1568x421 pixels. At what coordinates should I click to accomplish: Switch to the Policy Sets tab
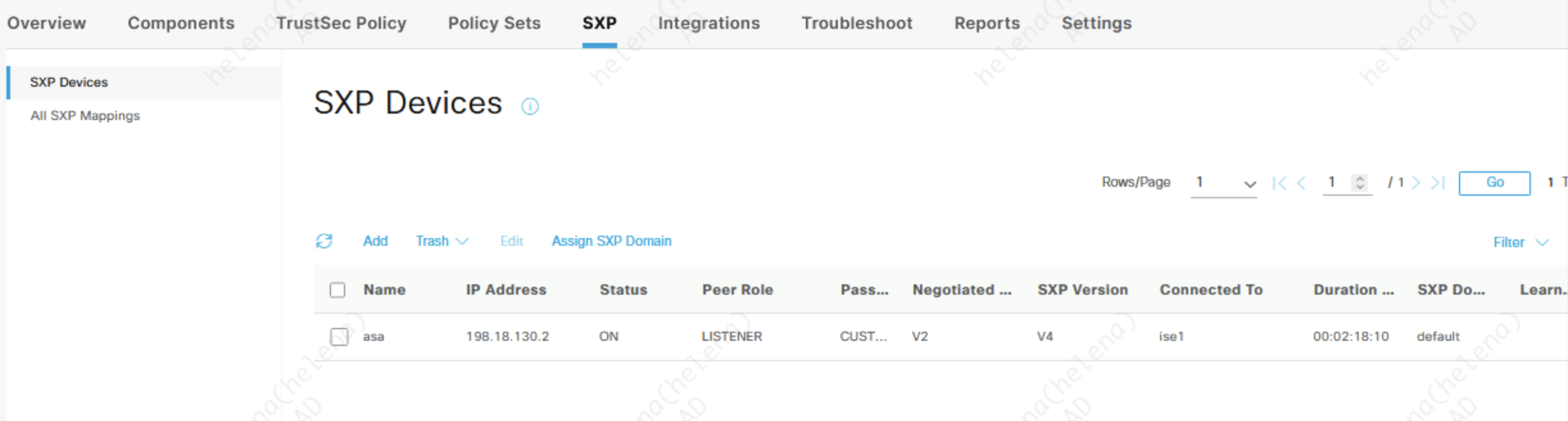tap(494, 23)
